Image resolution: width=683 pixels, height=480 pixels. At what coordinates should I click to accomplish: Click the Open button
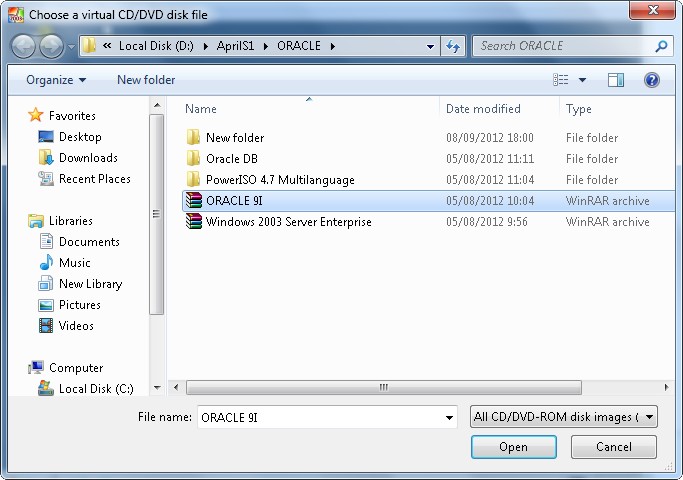click(514, 447)
